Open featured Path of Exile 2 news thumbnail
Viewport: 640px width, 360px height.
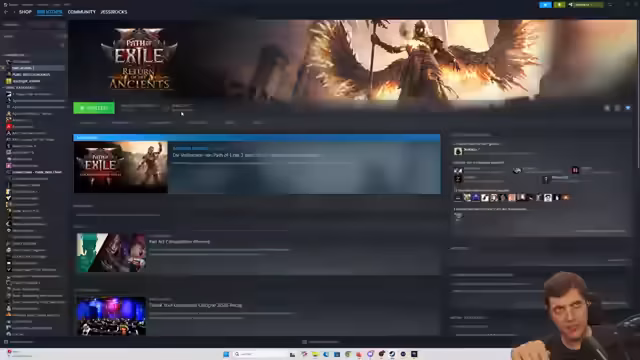(121, 167)
